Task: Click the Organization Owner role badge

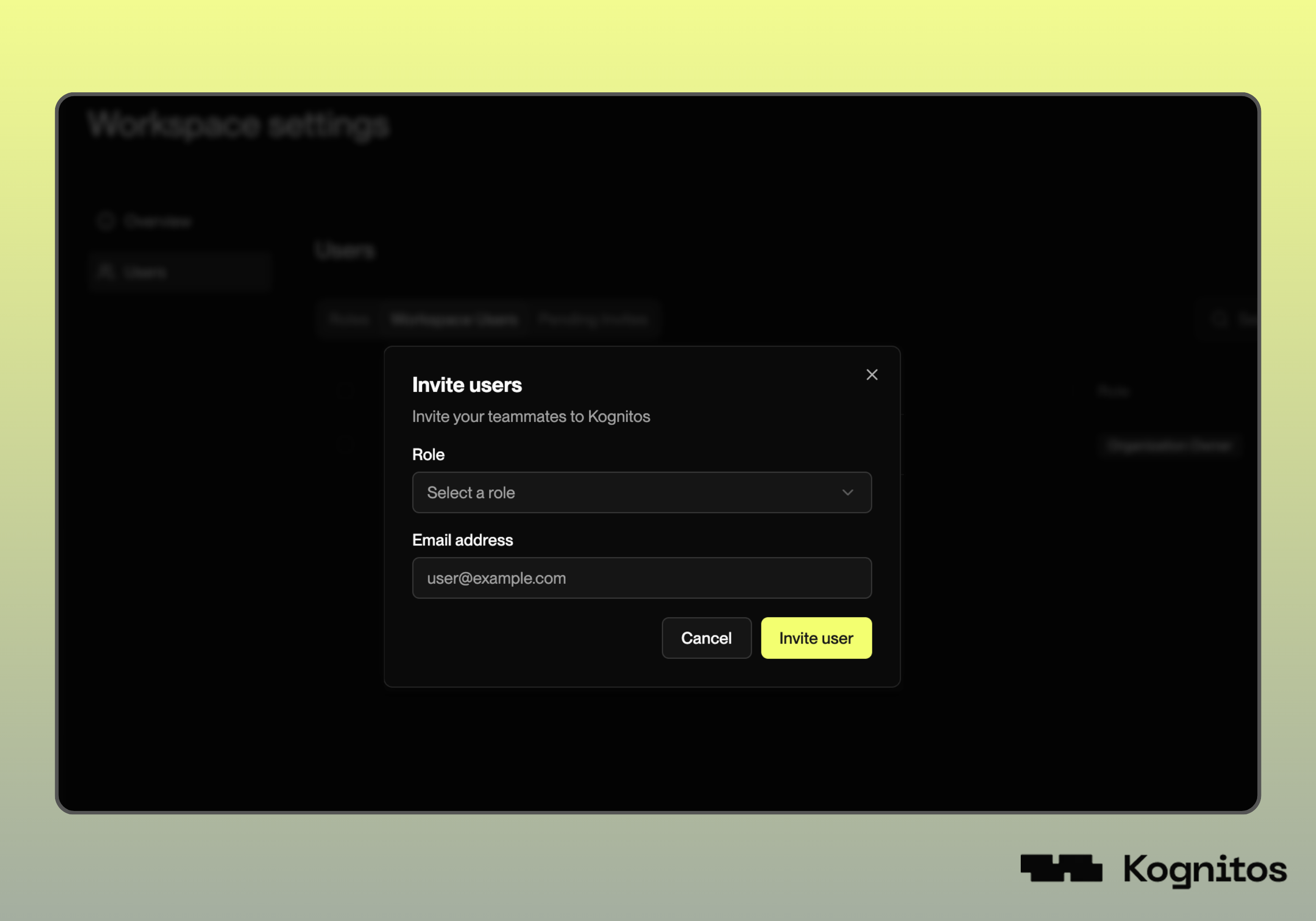Action: coord(1169,445)
